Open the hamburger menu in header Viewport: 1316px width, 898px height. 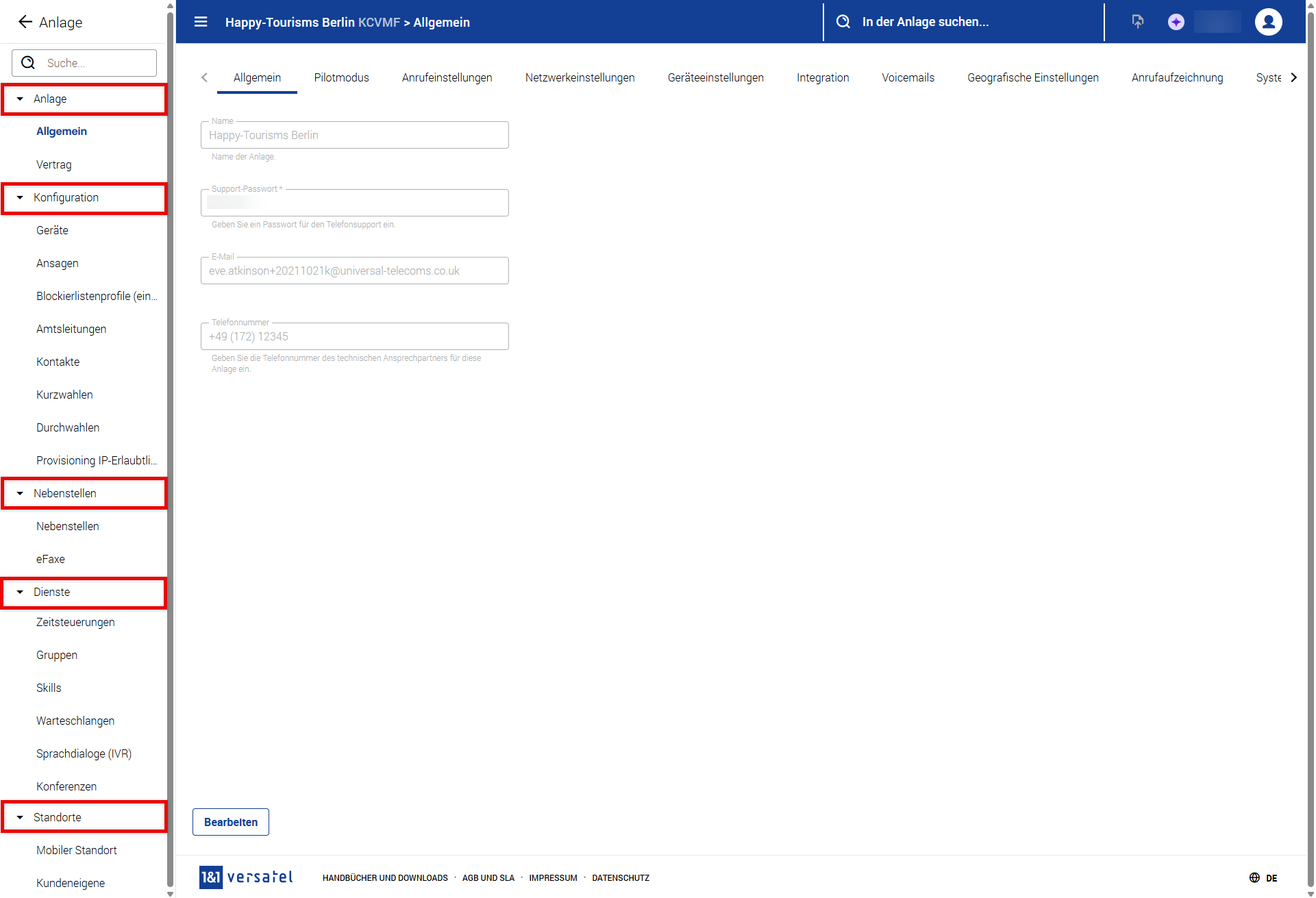[201, 22]
